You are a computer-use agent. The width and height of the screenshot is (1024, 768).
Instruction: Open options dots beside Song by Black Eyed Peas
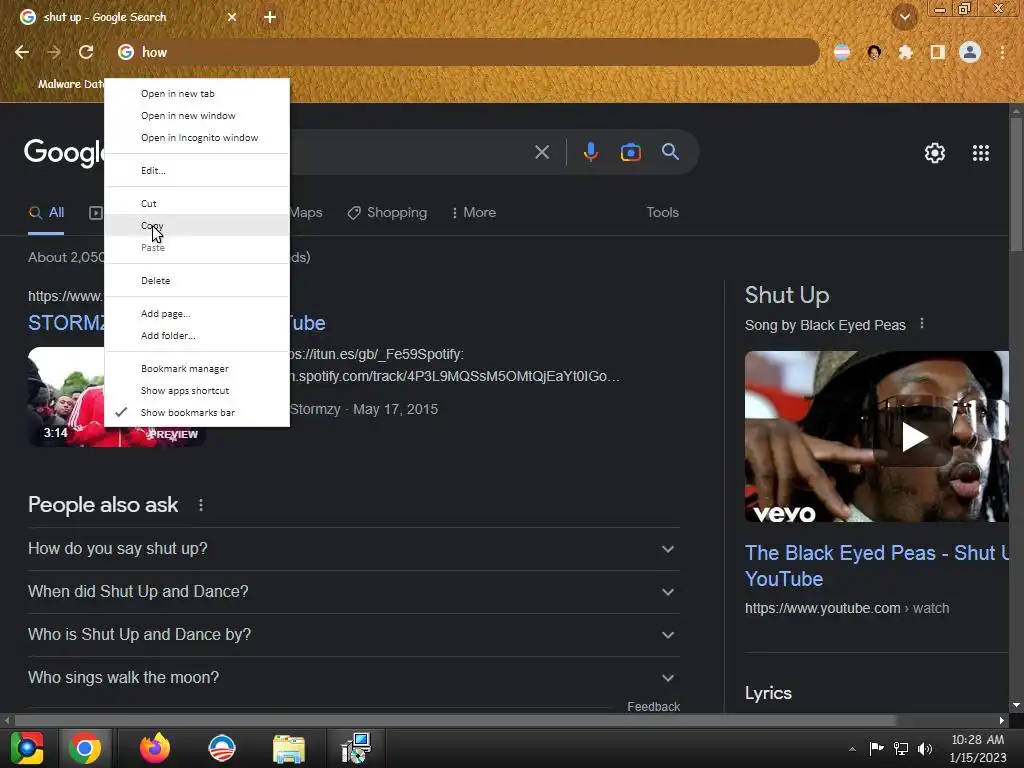[921, 323]
